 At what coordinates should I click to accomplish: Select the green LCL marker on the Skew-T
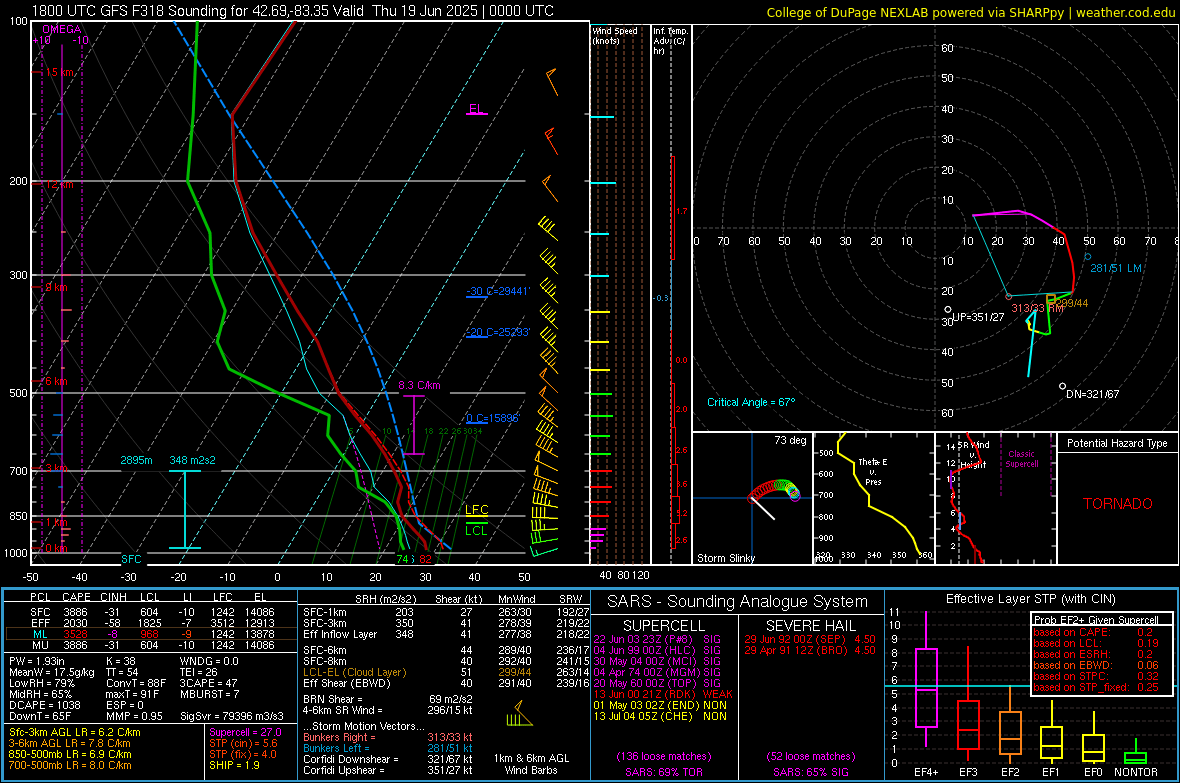pyautogui.click(x=476, y=530)
